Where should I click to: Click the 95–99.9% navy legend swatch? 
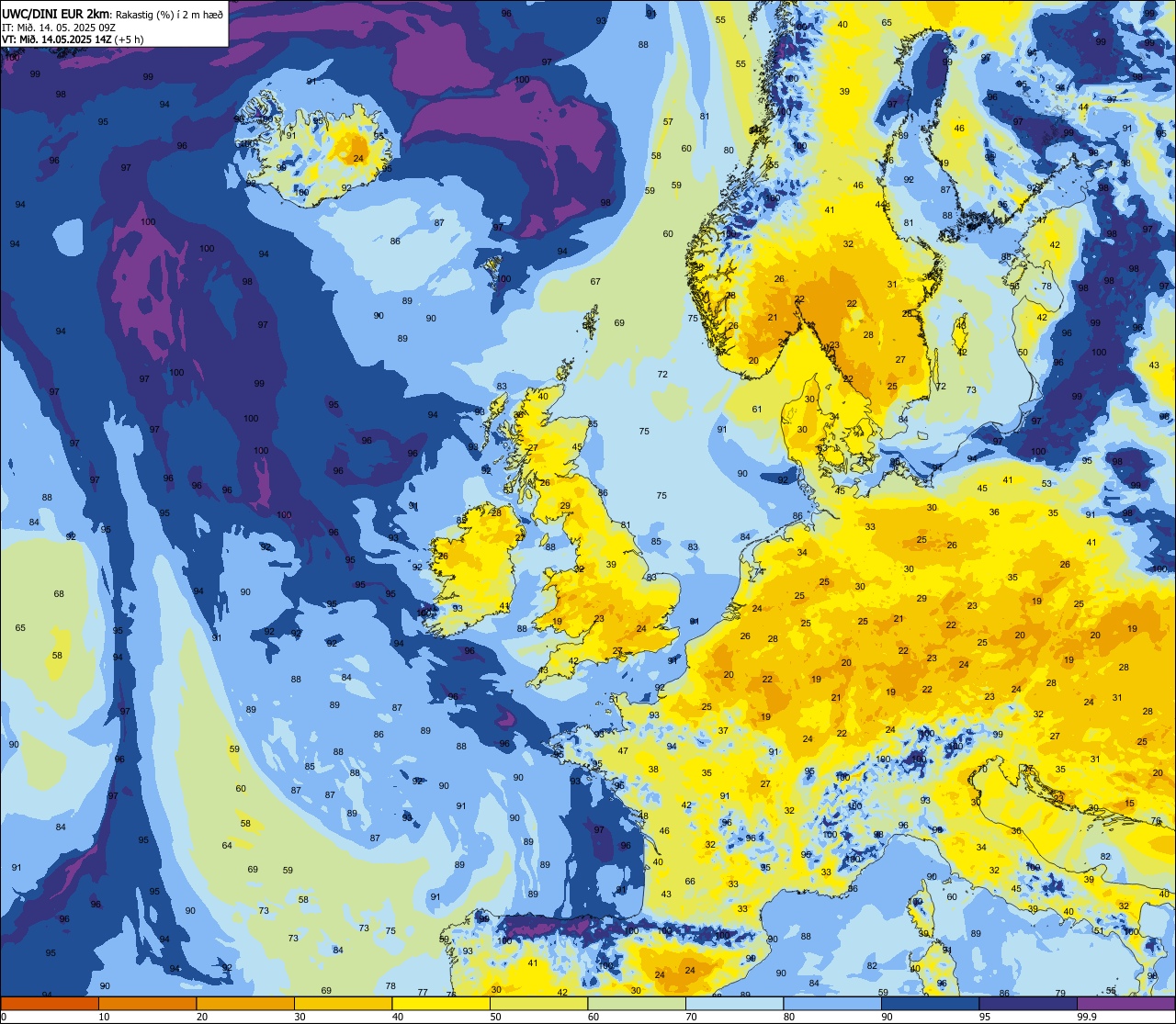tap(1028, 1003)
